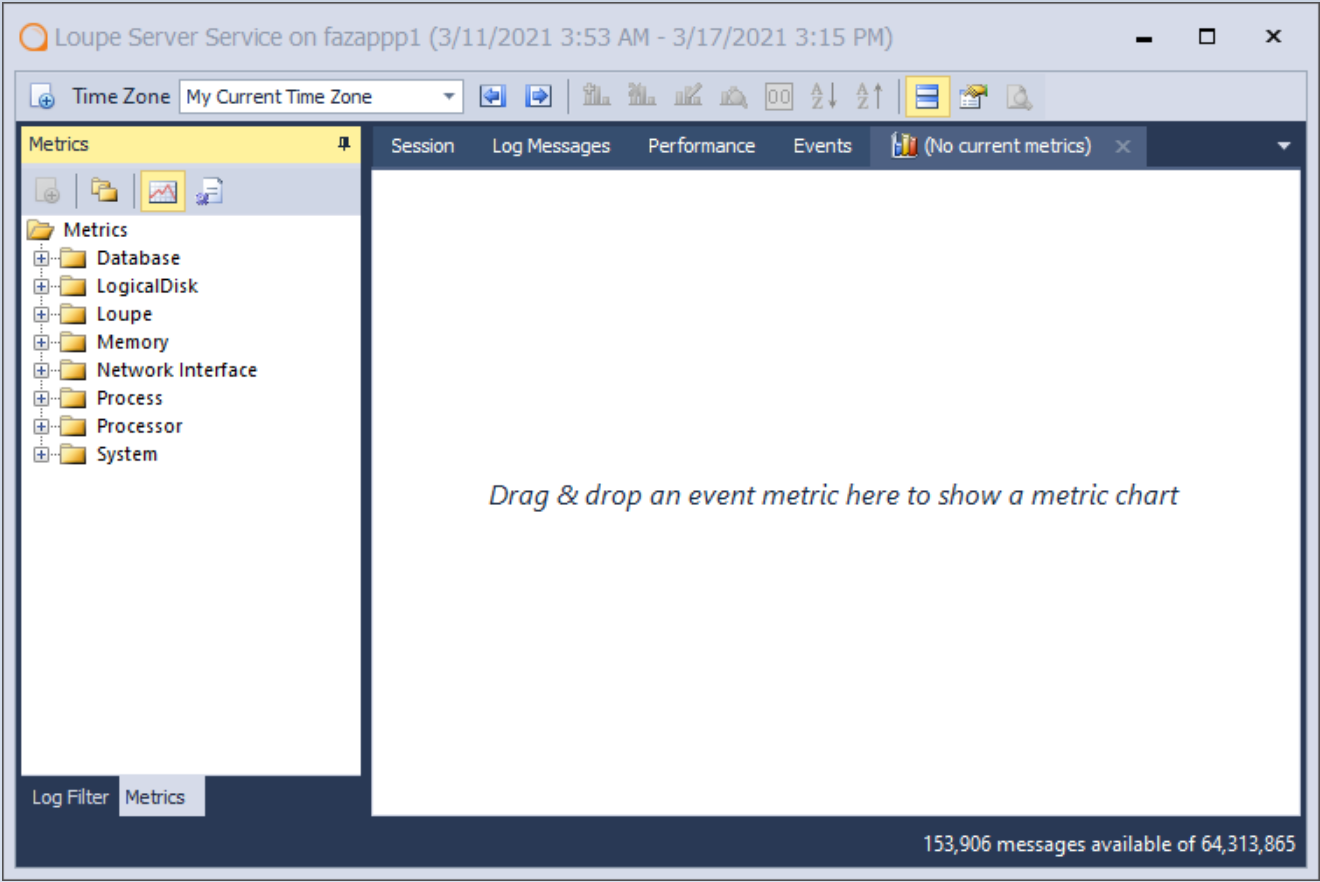Screen dimensions: 1320x882
Task: Click the stacked folders icon in Metrics panel
Action: (104, 191)
